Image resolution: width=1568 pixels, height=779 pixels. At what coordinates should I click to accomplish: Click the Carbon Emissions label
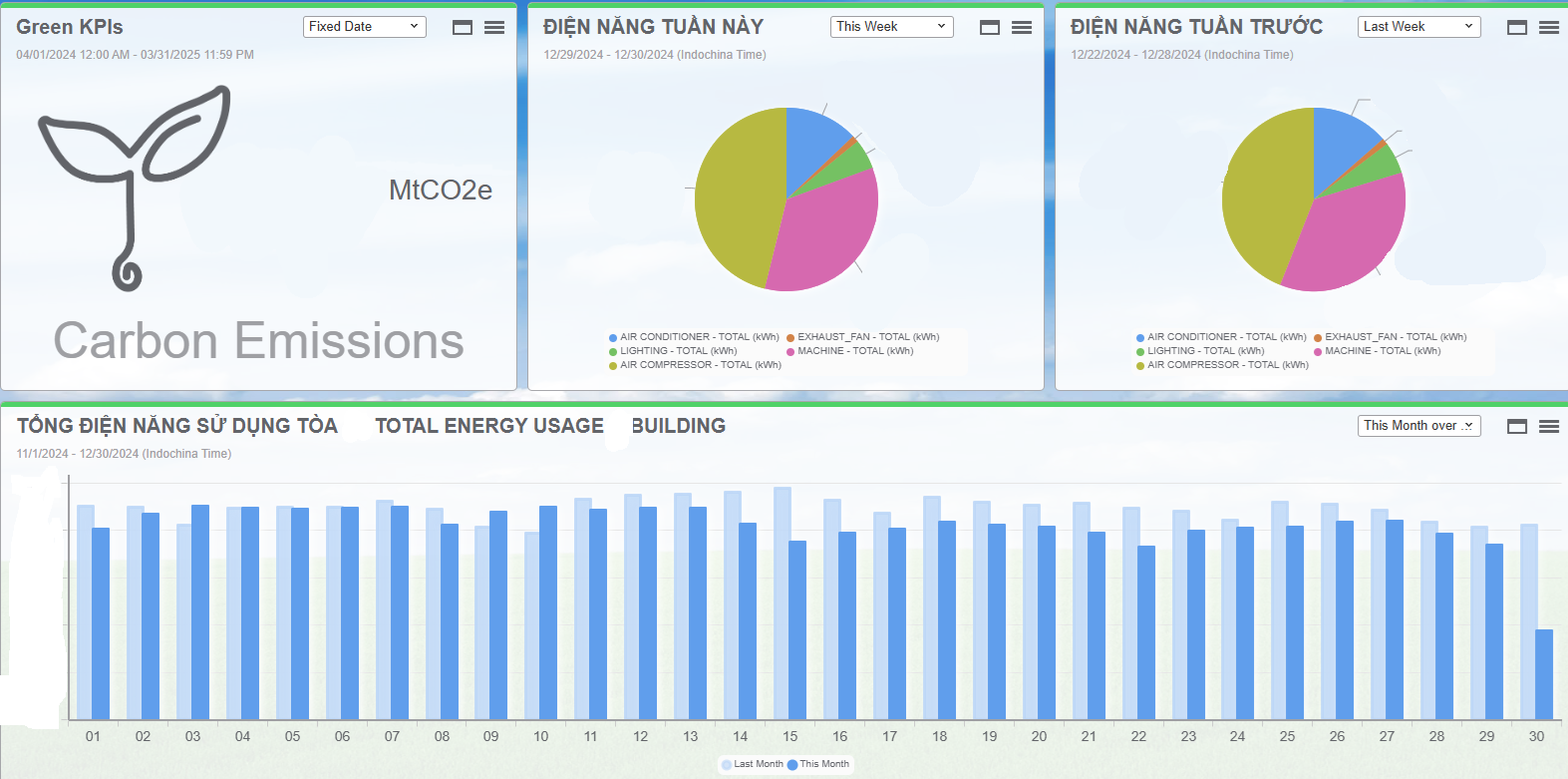pos(258,341)
